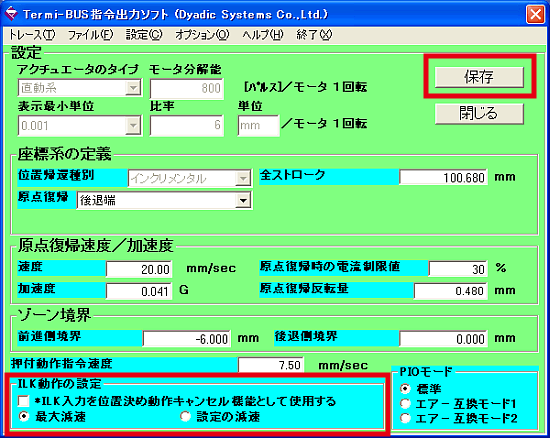Select the 最大減速 radio button
550x438 pixels.
pyautogui.click(x=24, y=416)
